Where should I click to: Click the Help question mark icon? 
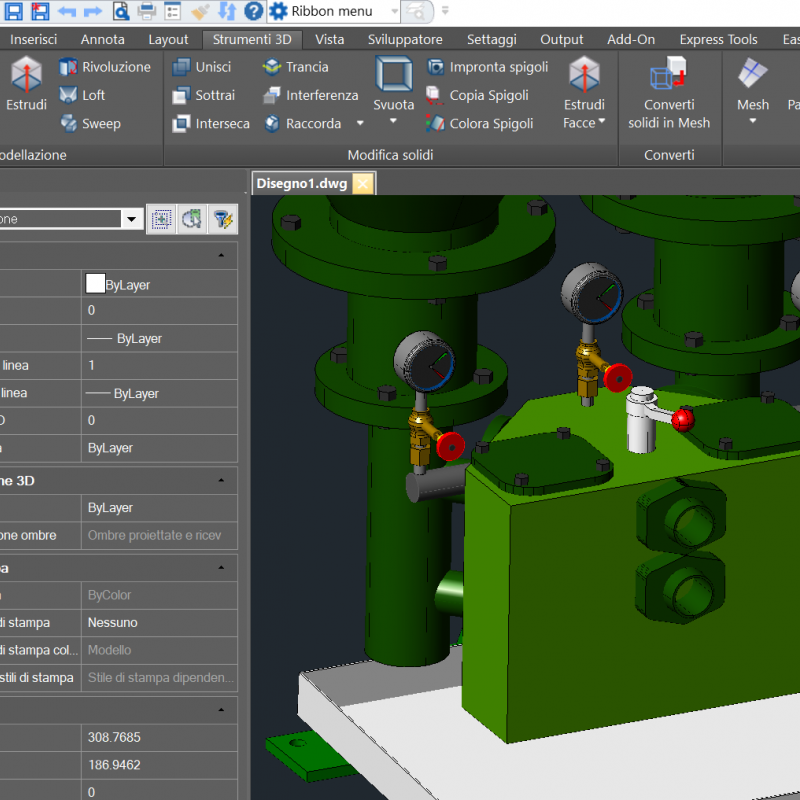tap(254, 12)
